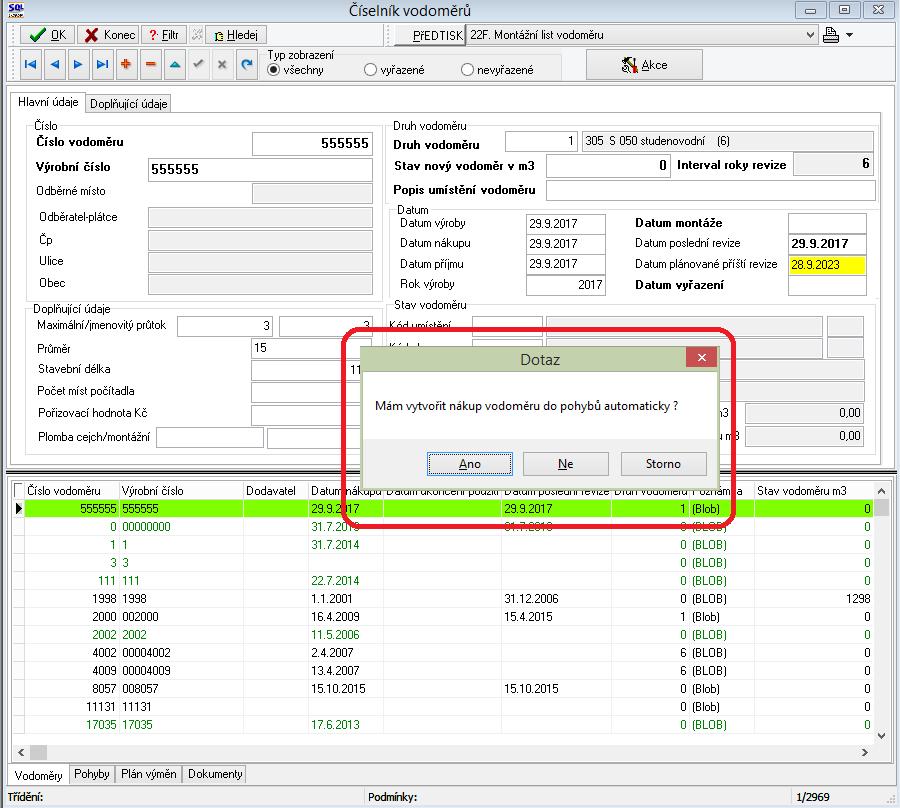Click the Datum poslední revize field
Image resolution: width=900 pixels, height=808 pixels.
tap(827, 244)
